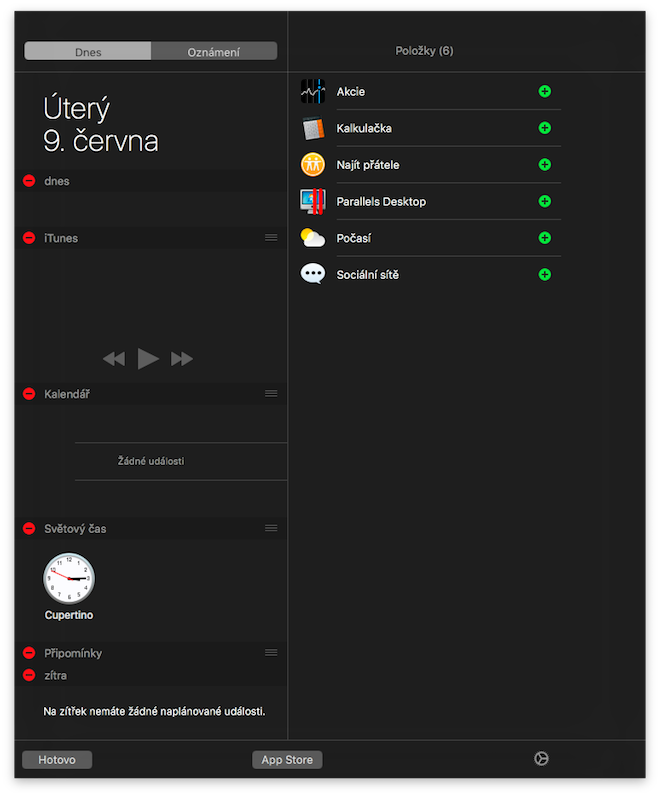Click the Počasí weather icon

(x=312, y=238)
